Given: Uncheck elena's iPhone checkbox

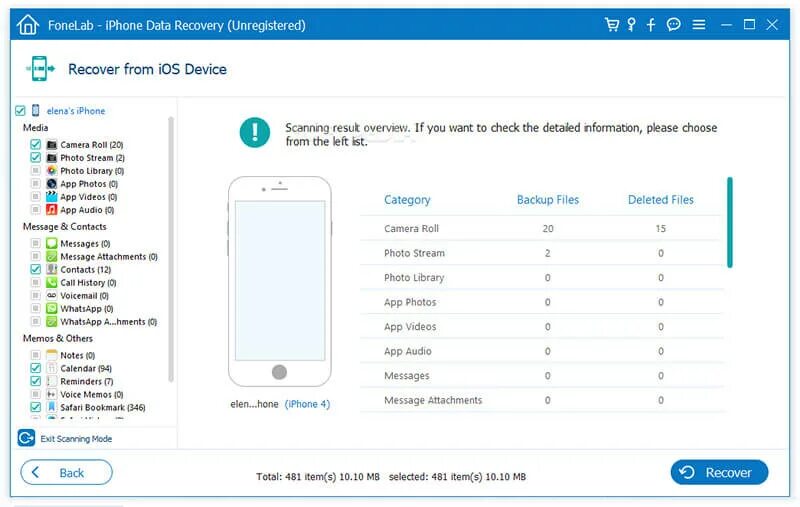Looking at the screenshot, I should 20,111.
